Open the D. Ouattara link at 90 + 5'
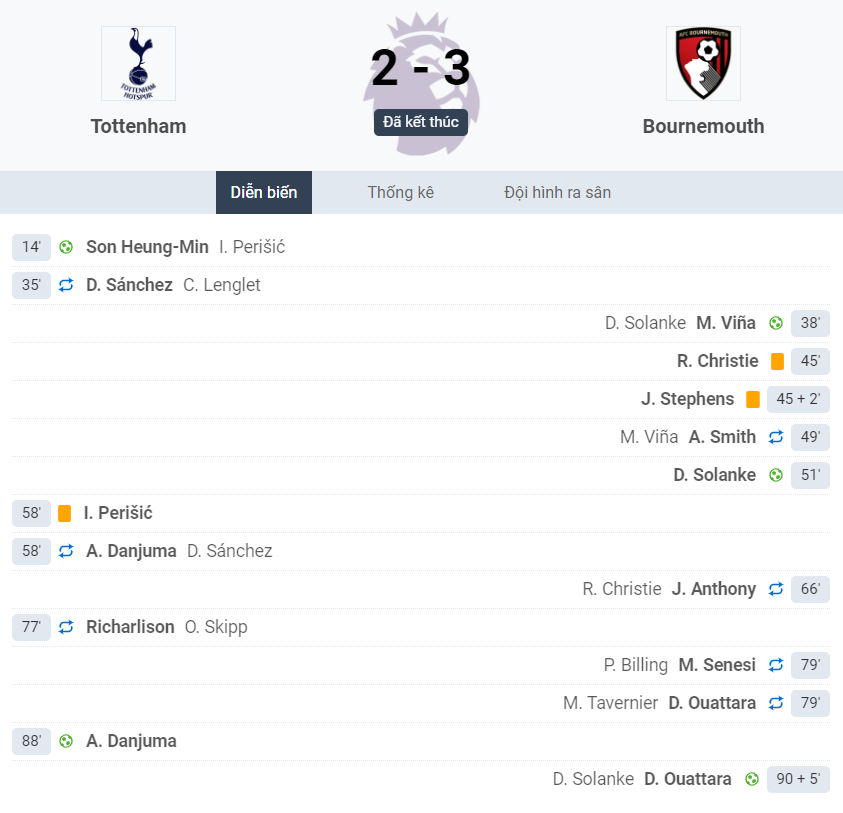The width and height of the screenshot is (843, 813). (x=688, y=779)
